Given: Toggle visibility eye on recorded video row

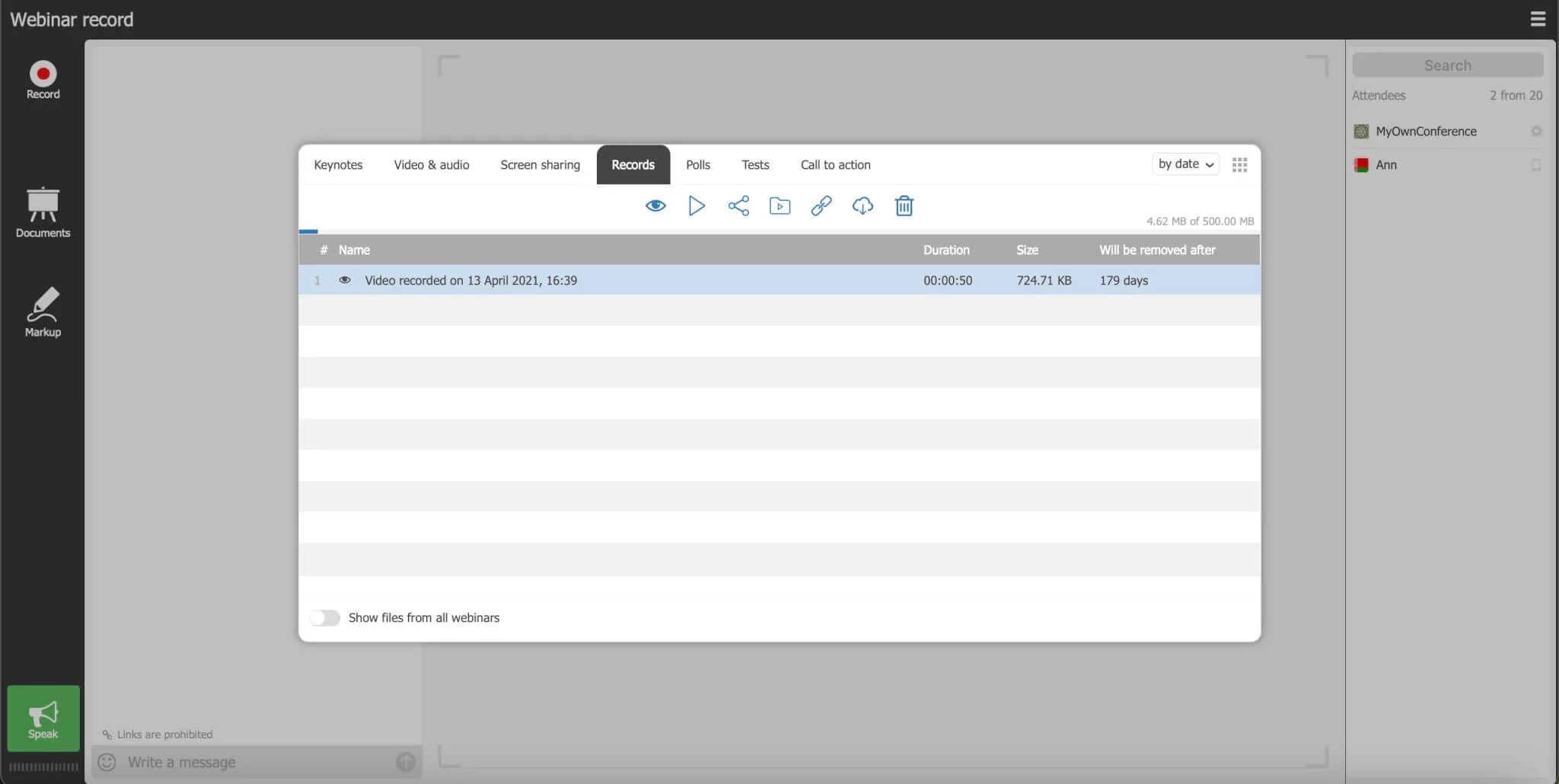Looking at the screenshot, I should pyautogui.click(x=345, y=280).
